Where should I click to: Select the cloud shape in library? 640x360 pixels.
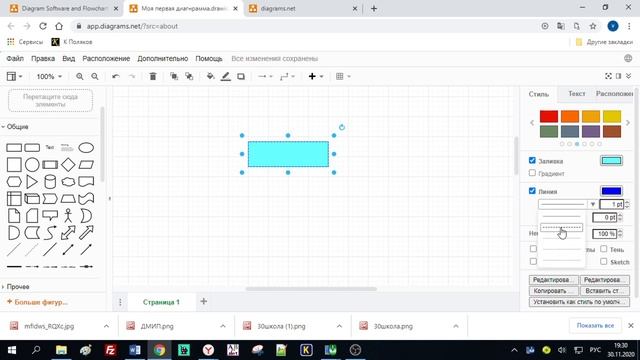[68, 182]
